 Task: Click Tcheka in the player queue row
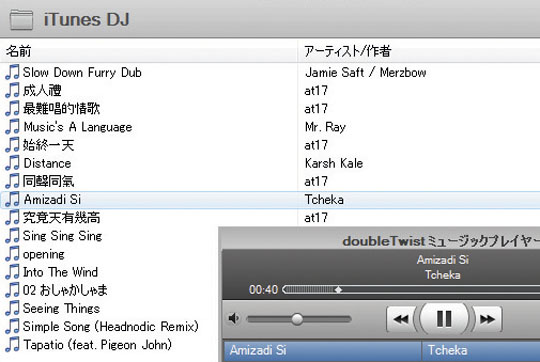point(447,350)
